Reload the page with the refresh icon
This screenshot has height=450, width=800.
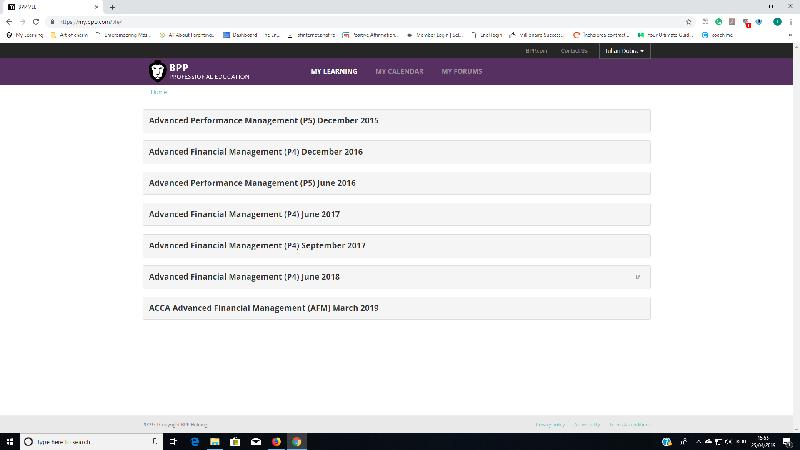coord(36,22)
